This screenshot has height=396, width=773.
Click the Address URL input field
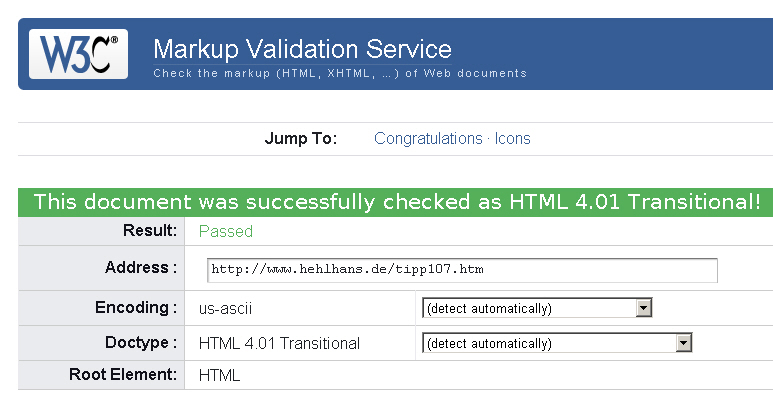coord(462,270)
